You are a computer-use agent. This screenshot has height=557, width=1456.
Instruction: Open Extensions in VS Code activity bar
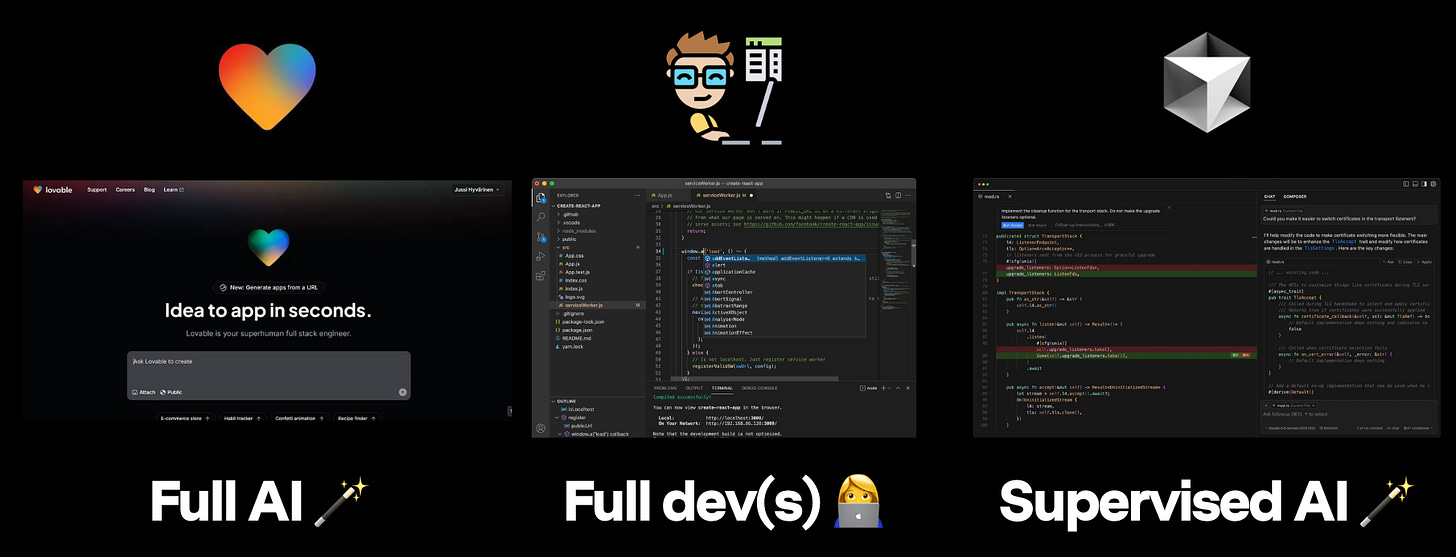(x=540, y=275)
